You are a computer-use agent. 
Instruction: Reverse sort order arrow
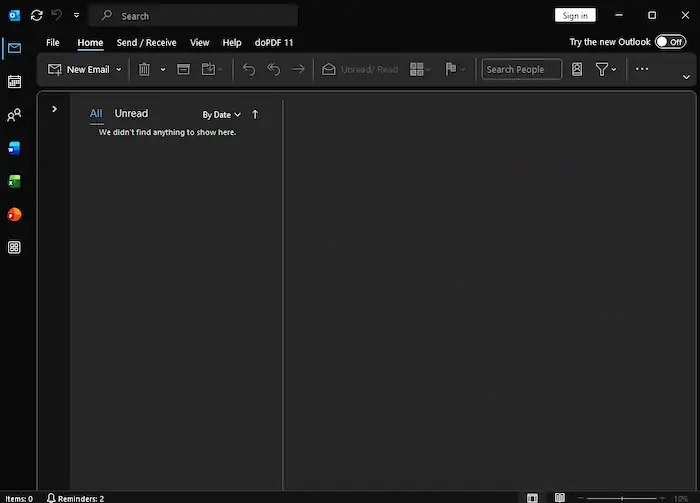click(x=255, y=115)
